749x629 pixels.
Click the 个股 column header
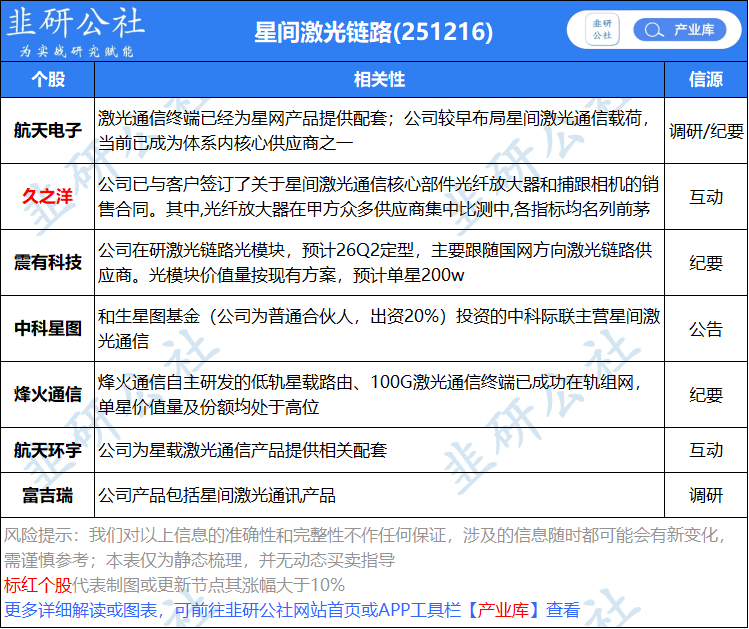[x=48, y=79]
